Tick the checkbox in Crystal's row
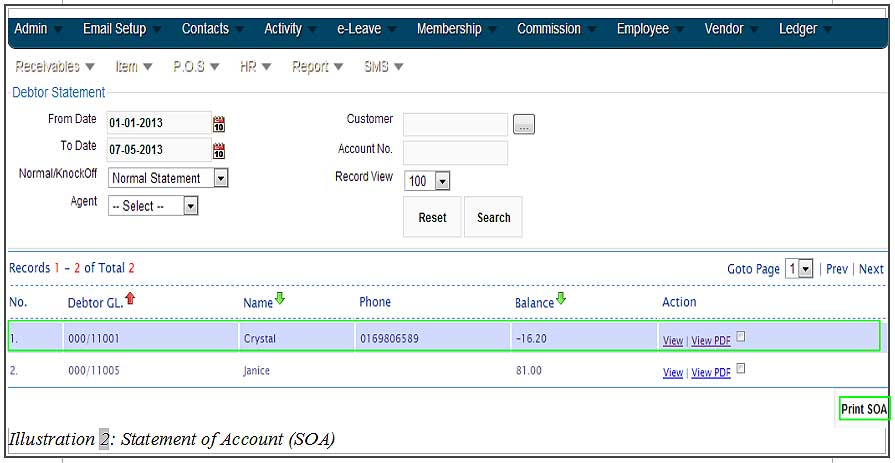895x463 pixels. point(741,337)
